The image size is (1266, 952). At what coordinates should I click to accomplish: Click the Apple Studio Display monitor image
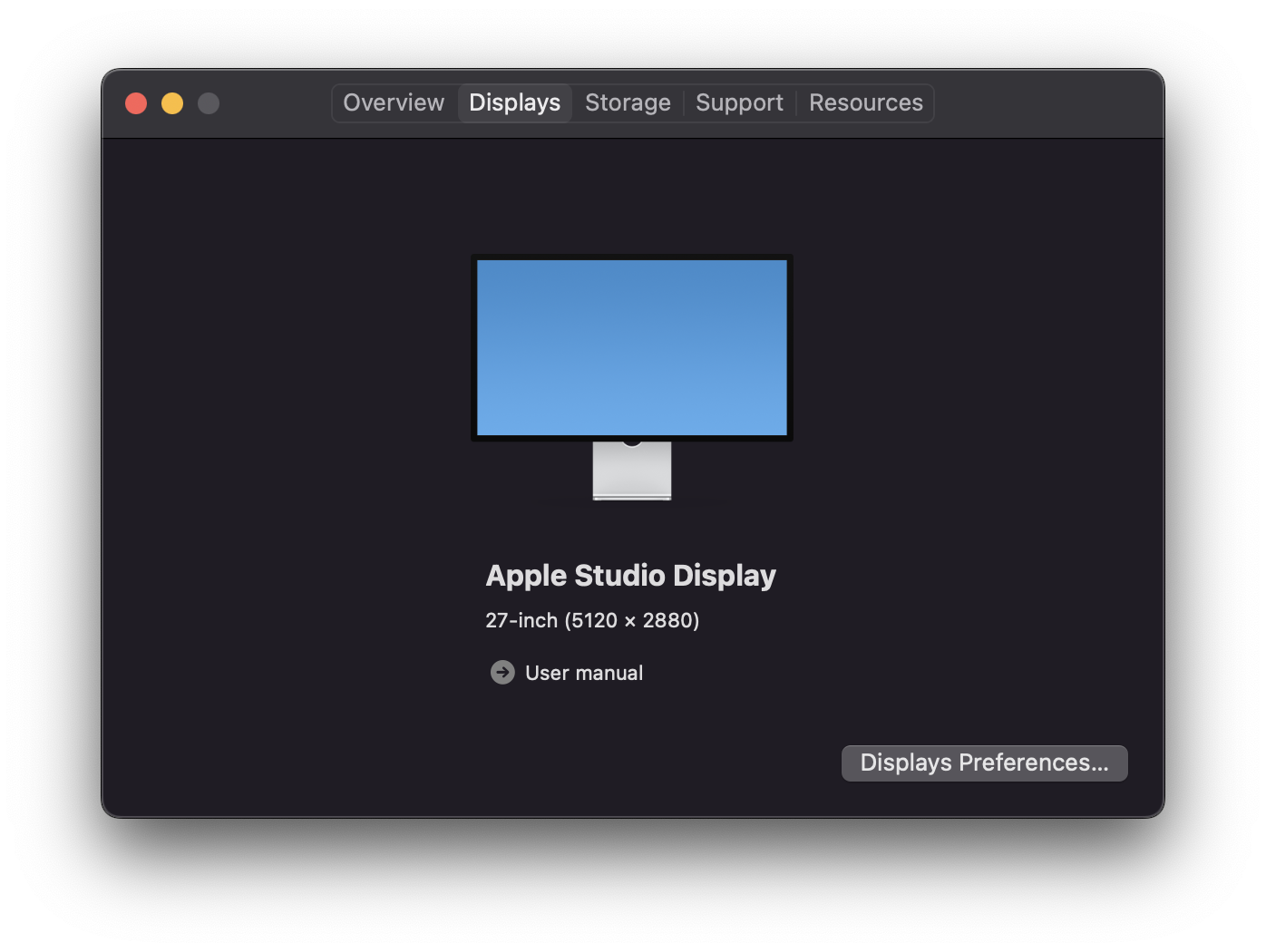point(632,377)
